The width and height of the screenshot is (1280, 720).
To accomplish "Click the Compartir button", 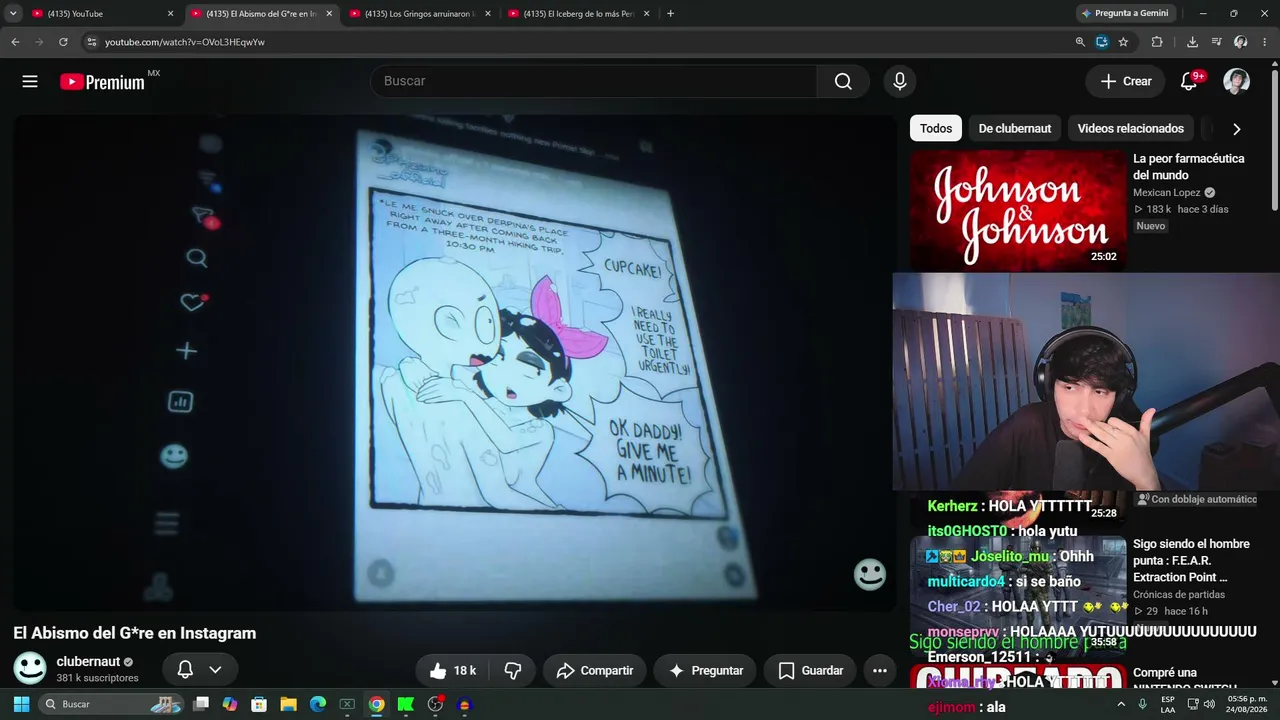I will click(x=595, y=671).
